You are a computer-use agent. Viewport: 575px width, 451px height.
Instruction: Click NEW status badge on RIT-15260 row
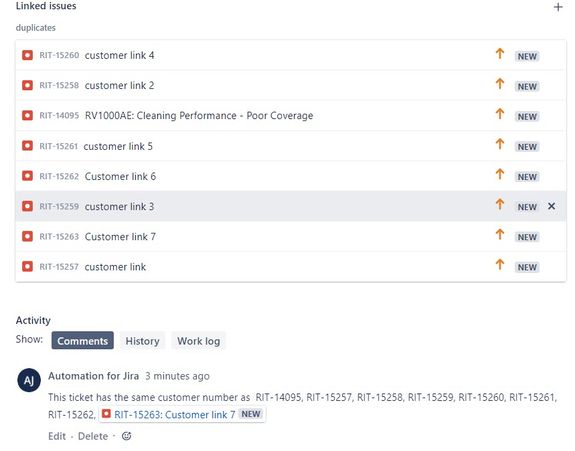point(527,56)
